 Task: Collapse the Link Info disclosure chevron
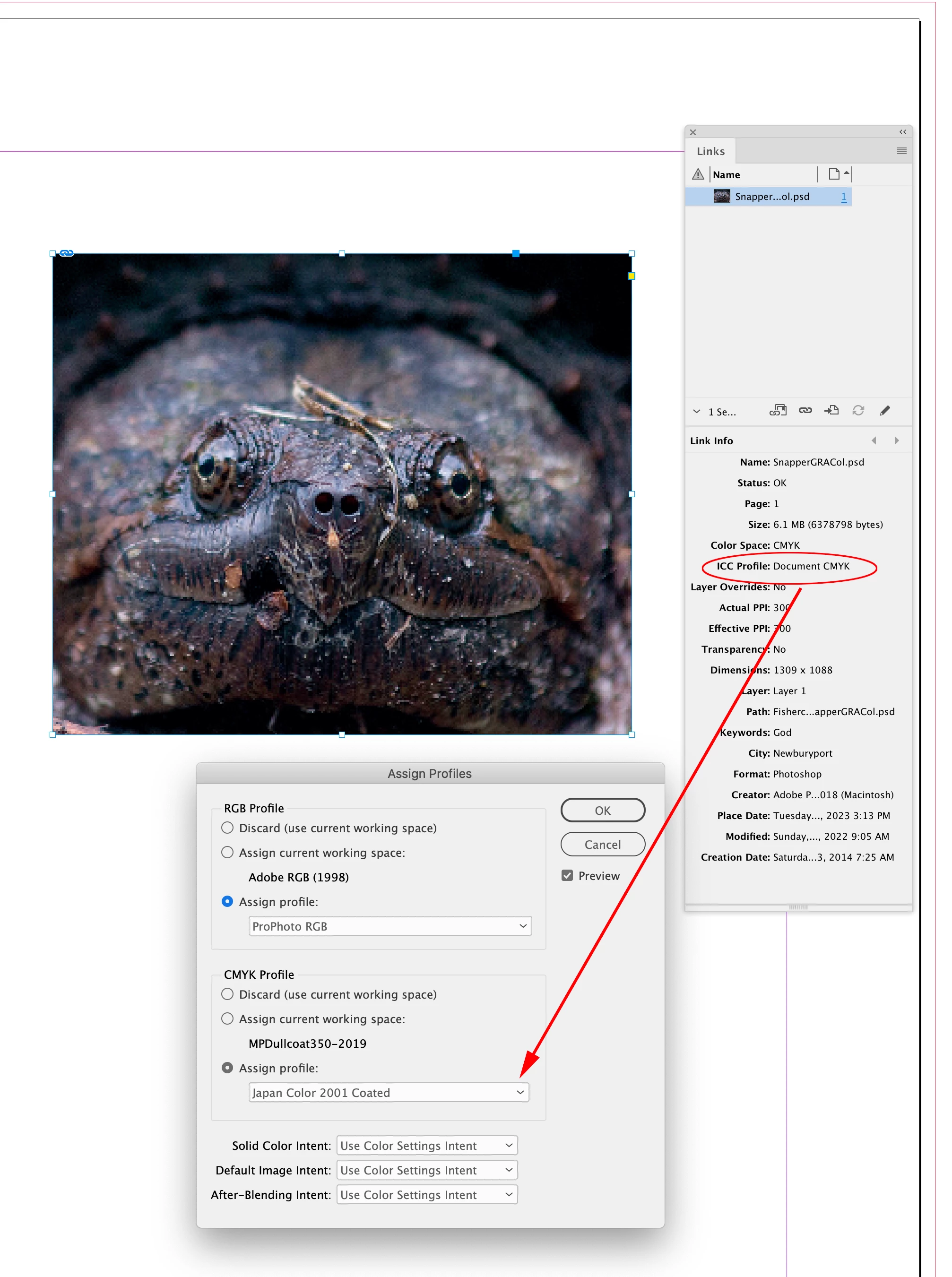point(697,411)
